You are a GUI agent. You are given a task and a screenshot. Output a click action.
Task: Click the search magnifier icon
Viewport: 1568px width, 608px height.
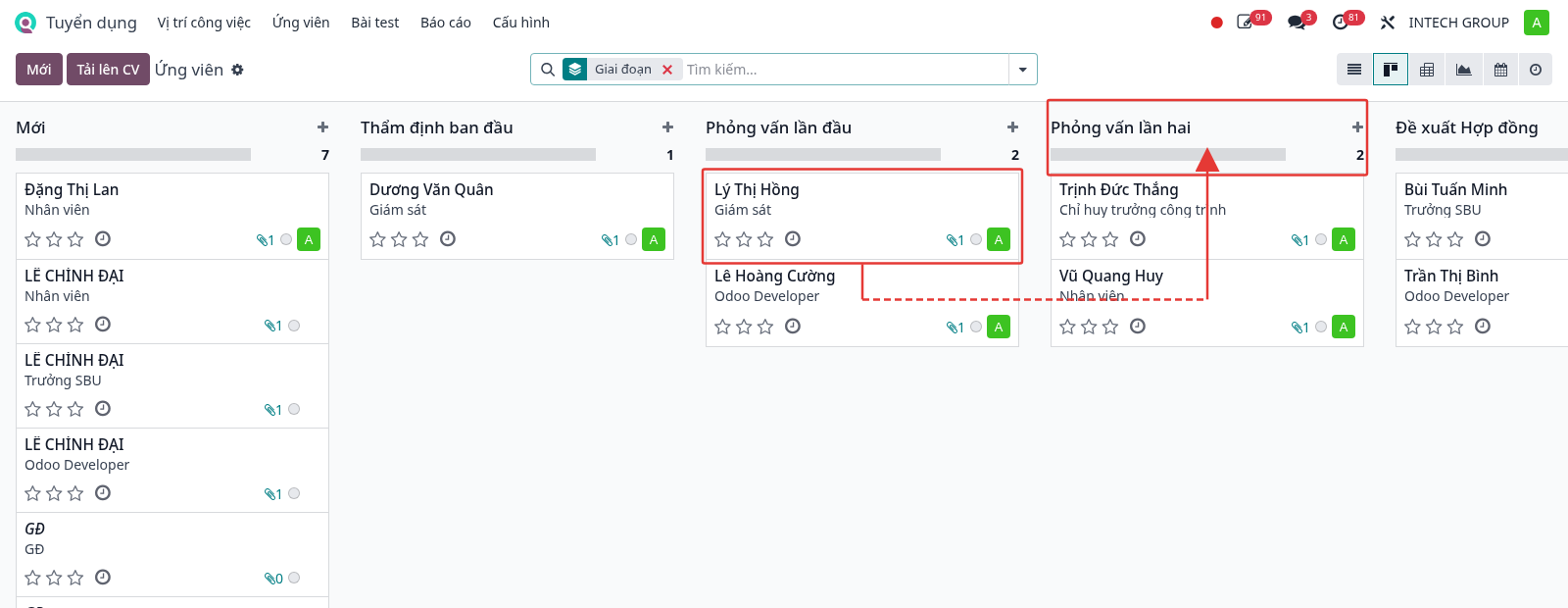click(548, 70)
